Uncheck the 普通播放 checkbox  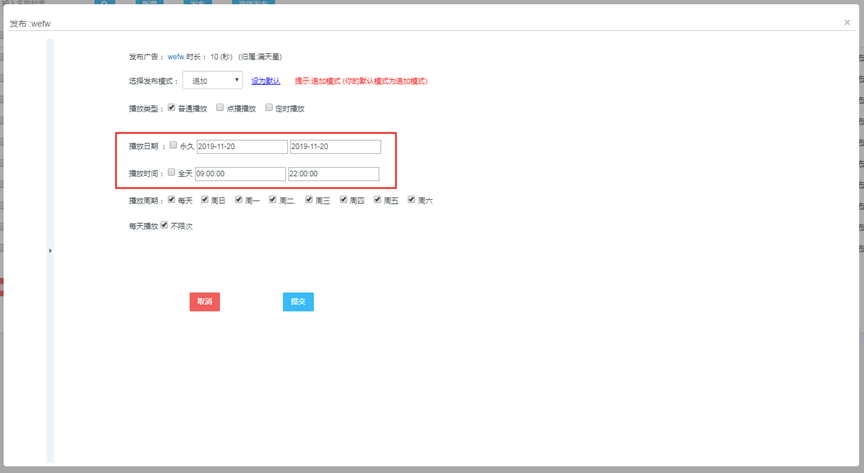click(x=172, y=108)
